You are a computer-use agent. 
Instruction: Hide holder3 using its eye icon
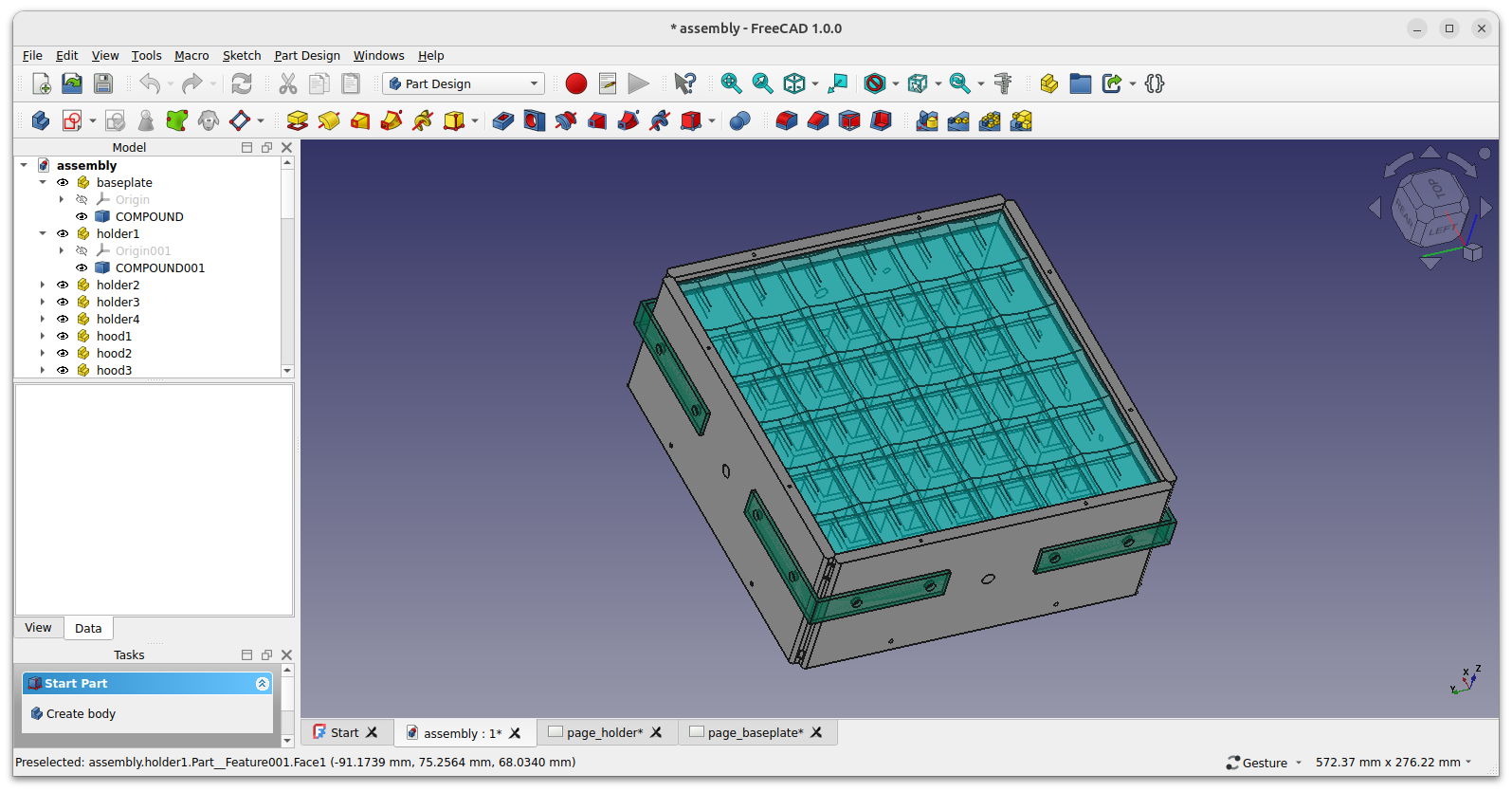click(63, 302)
